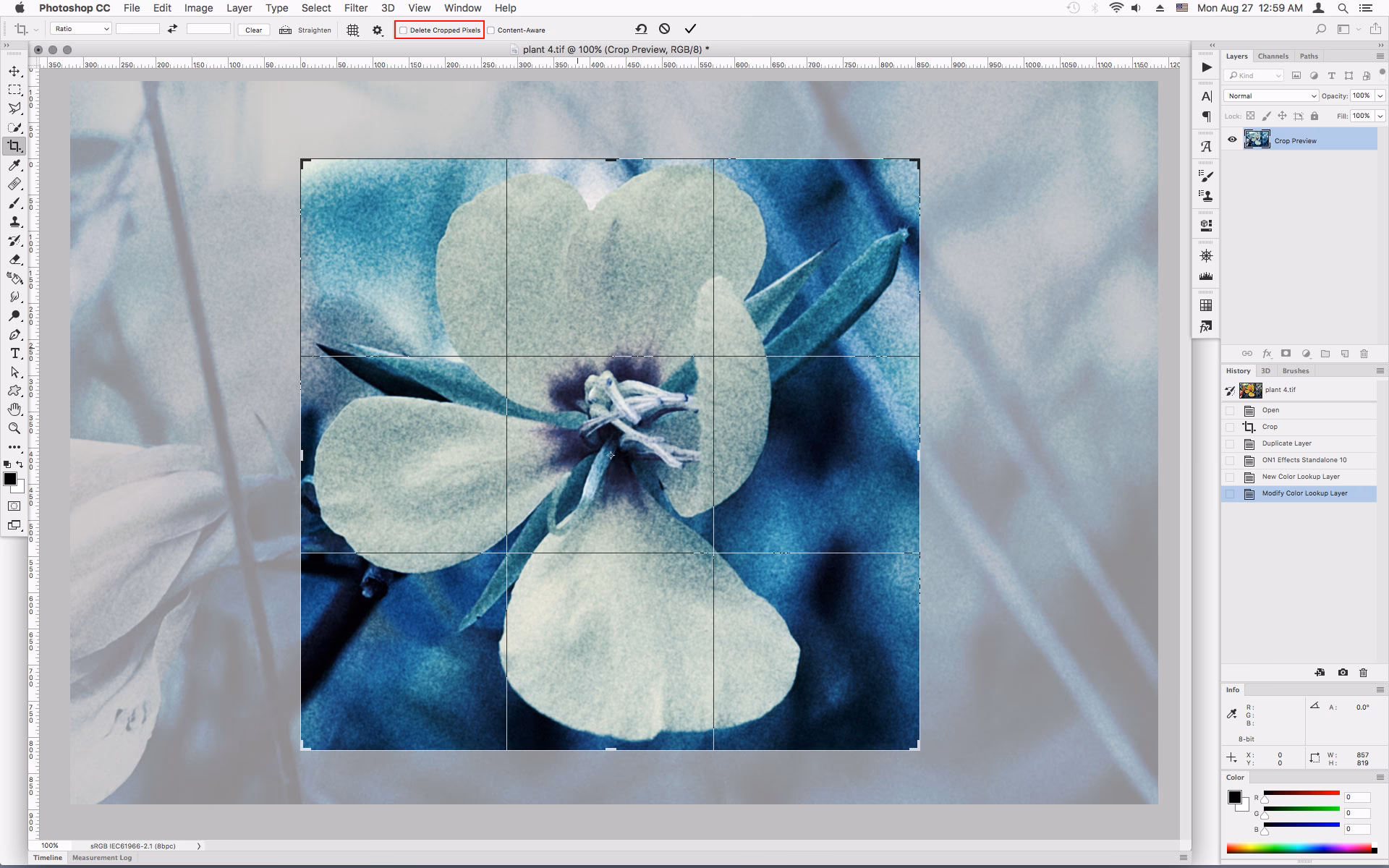The image size is (1389, 868).
Task: Open the Ratio crop preset dropdown
Action: 80,28
